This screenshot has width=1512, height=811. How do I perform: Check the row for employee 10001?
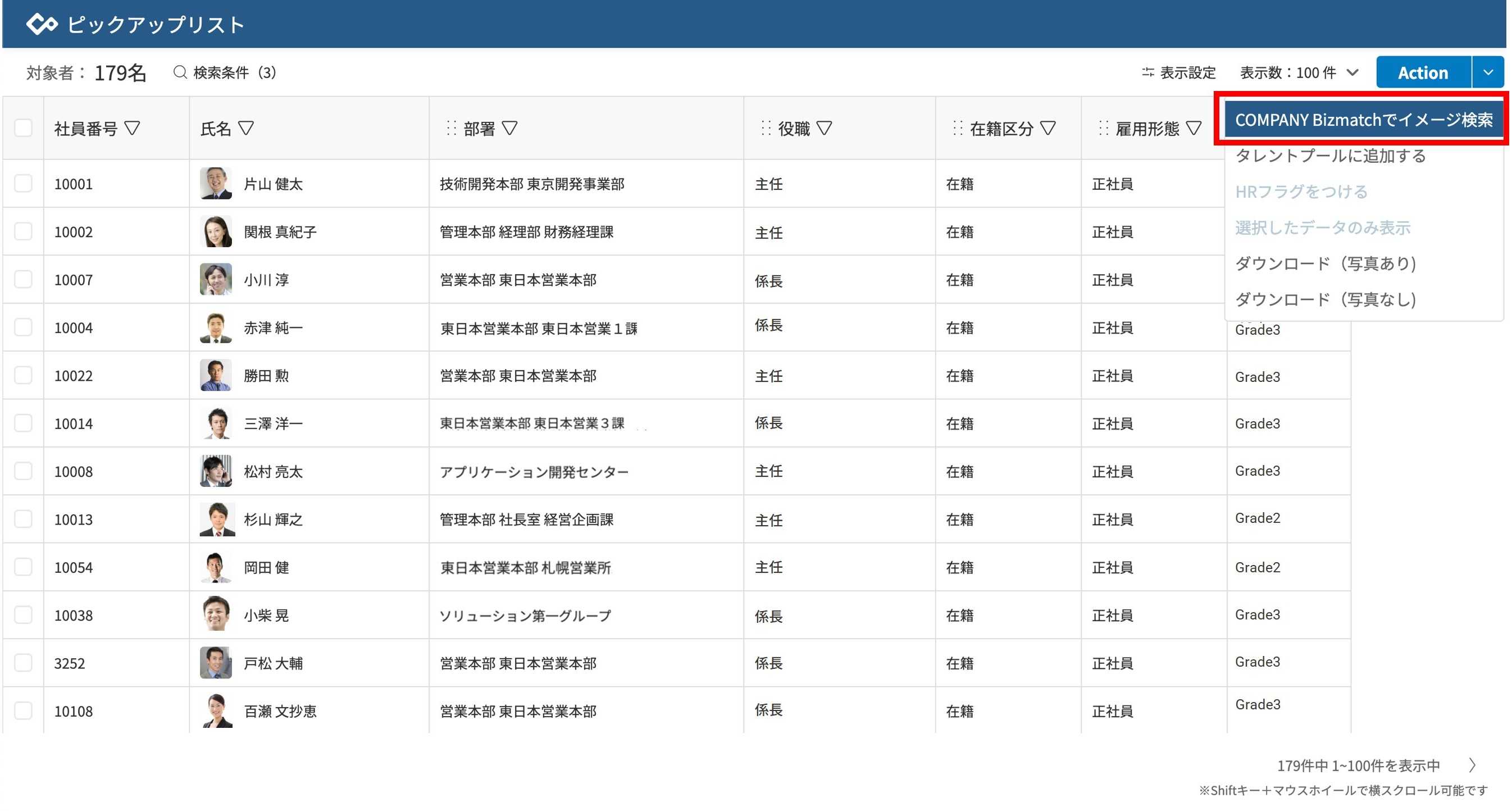24,184
